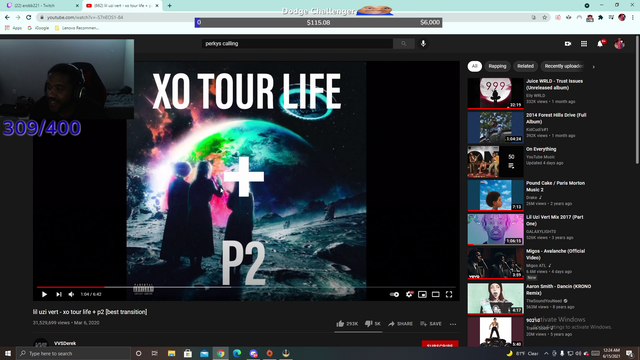The image size is (640, 360).
Task: Search YouTube by voice microphone
Action: 423,44
